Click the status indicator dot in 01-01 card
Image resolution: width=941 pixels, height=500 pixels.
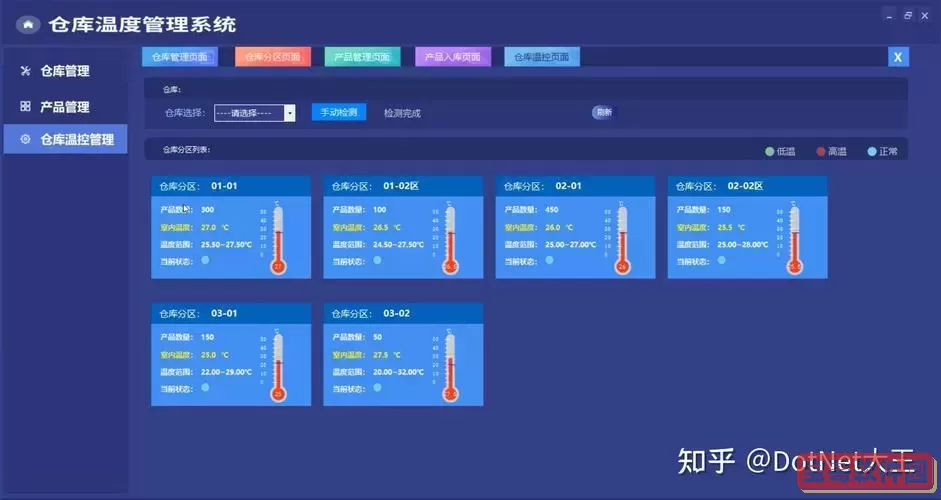[x=205, y=260]
